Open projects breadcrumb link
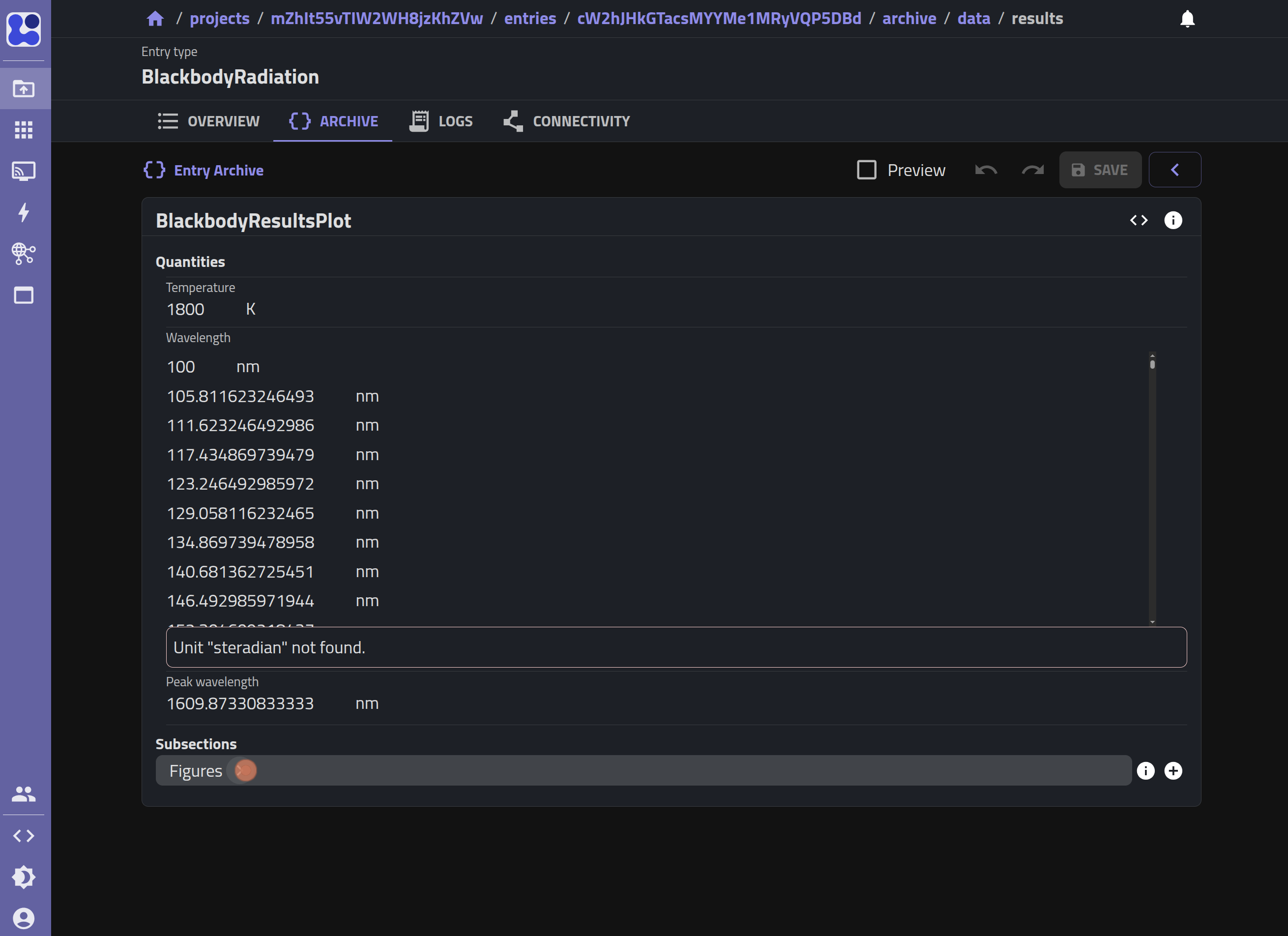The height and width of the screenshot is (936, 1288). tap(220, 19)
